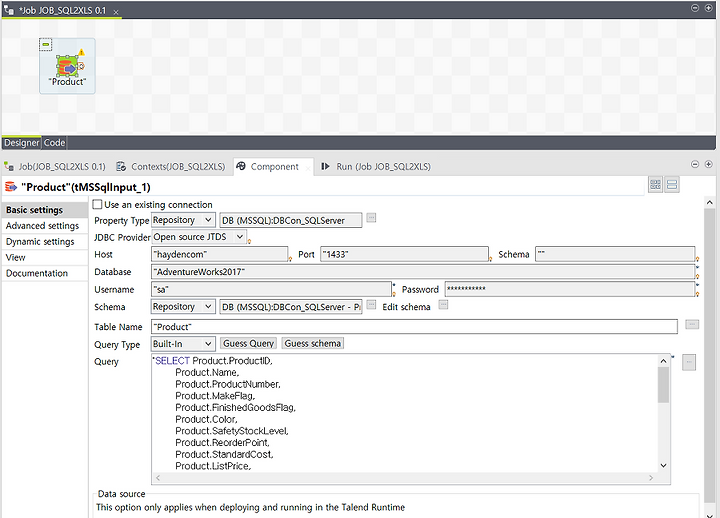Screen dimensions: 720x518
Task: Click the Edit schema ellipsis button
Action: (443, 304)
